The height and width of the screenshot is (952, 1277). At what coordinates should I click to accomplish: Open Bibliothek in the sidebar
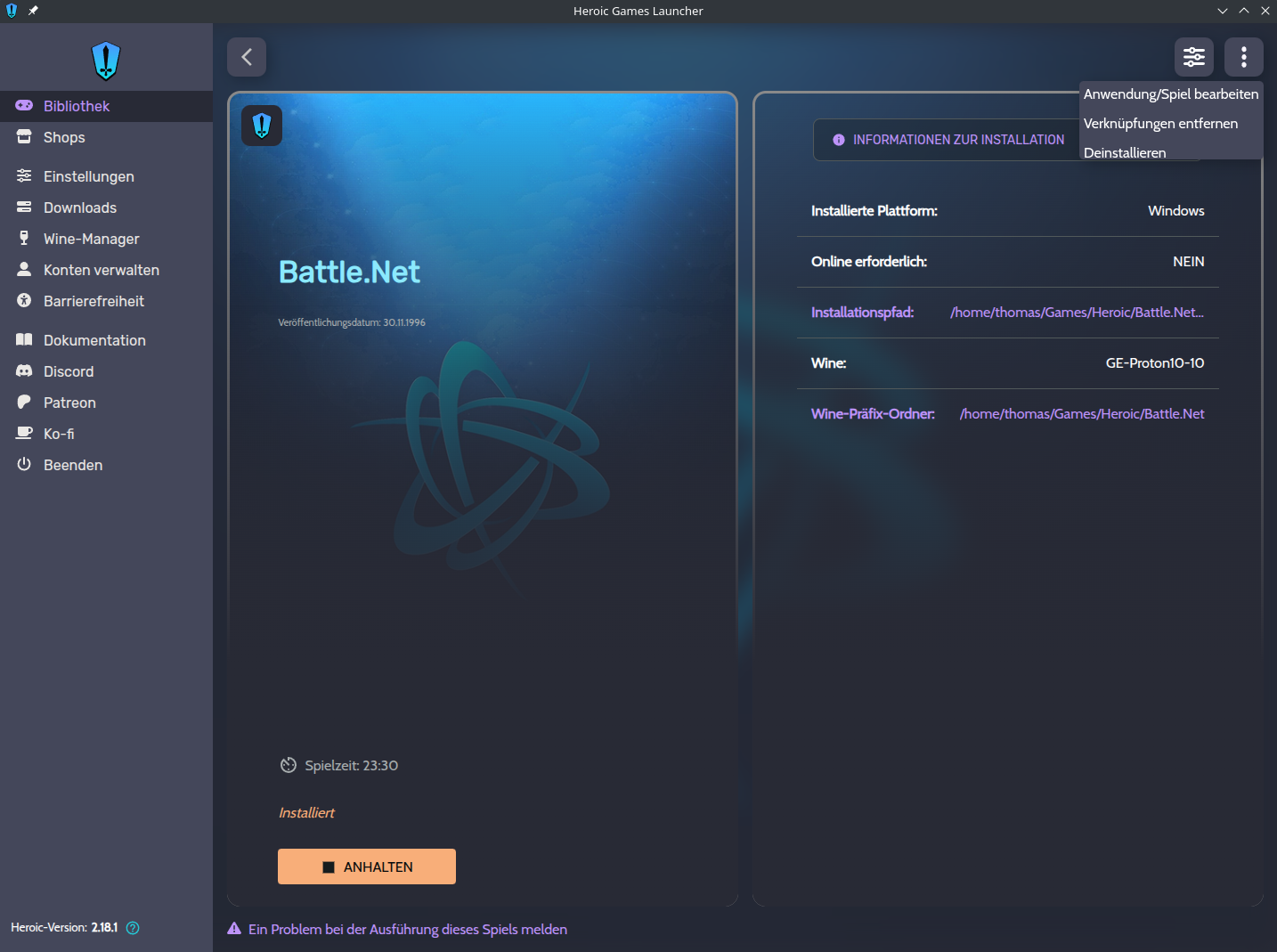click(x=106, y=106)
